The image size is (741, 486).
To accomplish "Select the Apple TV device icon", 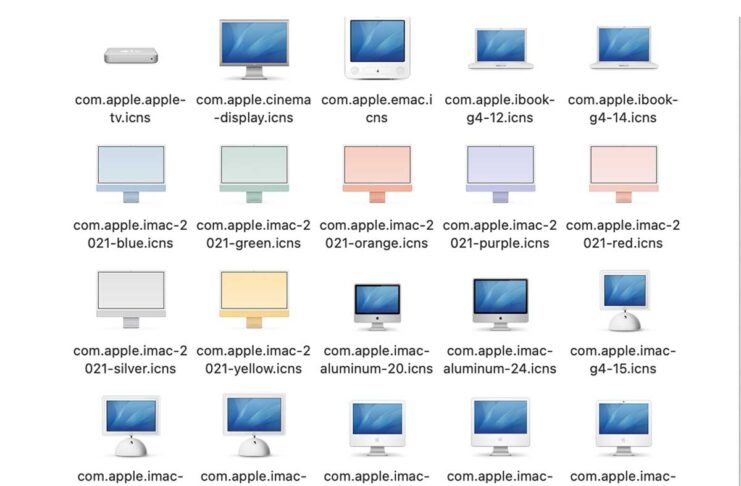I will pos(131,55).
